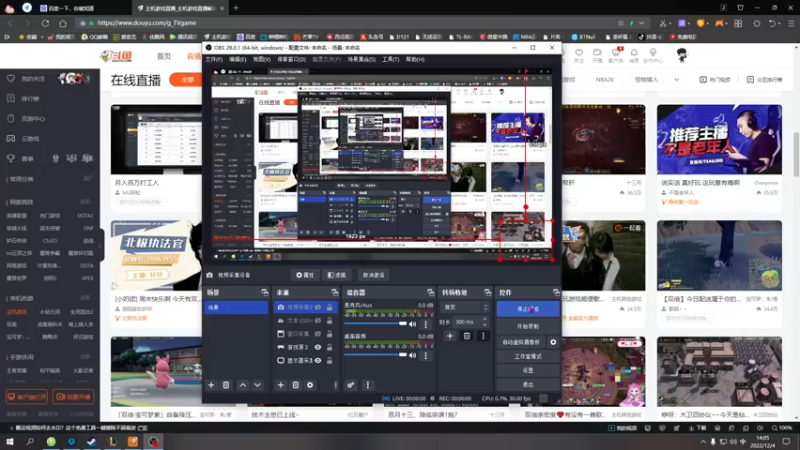Expand Douyu category chevron next to 怪物猎人
This screenshot has width=800, height=450.
click(x=677, y=80)
